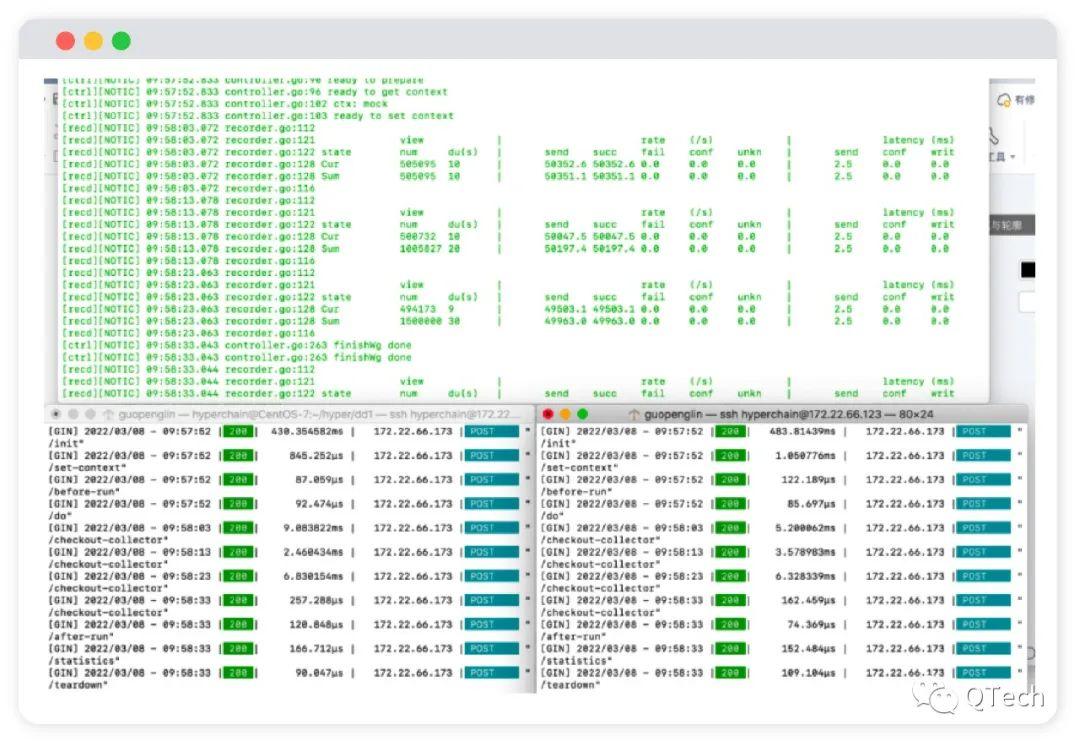This screenshot has width=1080, height=746.
Task: Select the tool icon above the 工具 label
Action: [994, 135]
